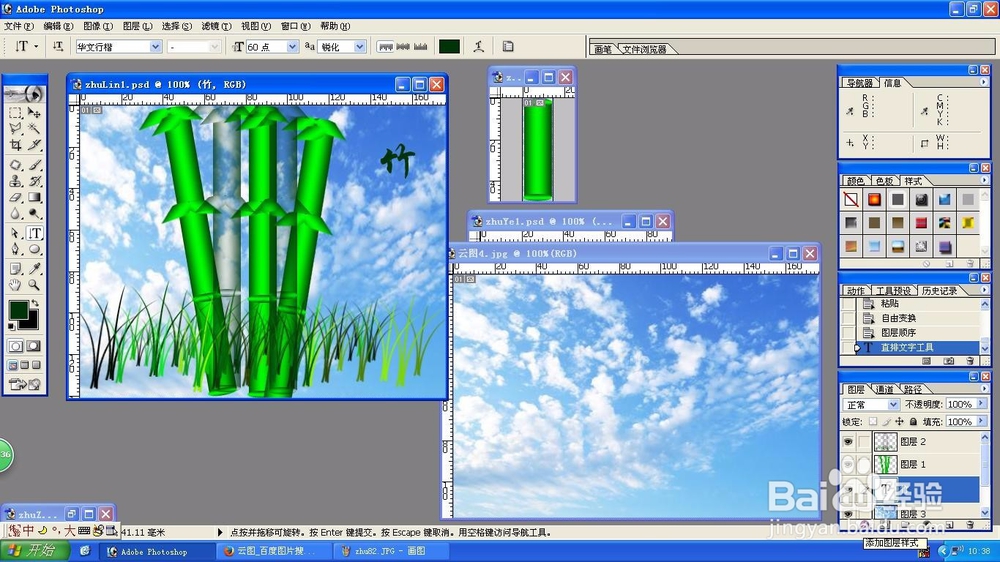Open the Layers panel flyout menu arrow
1000x562 pixels.
coord(983,388)
